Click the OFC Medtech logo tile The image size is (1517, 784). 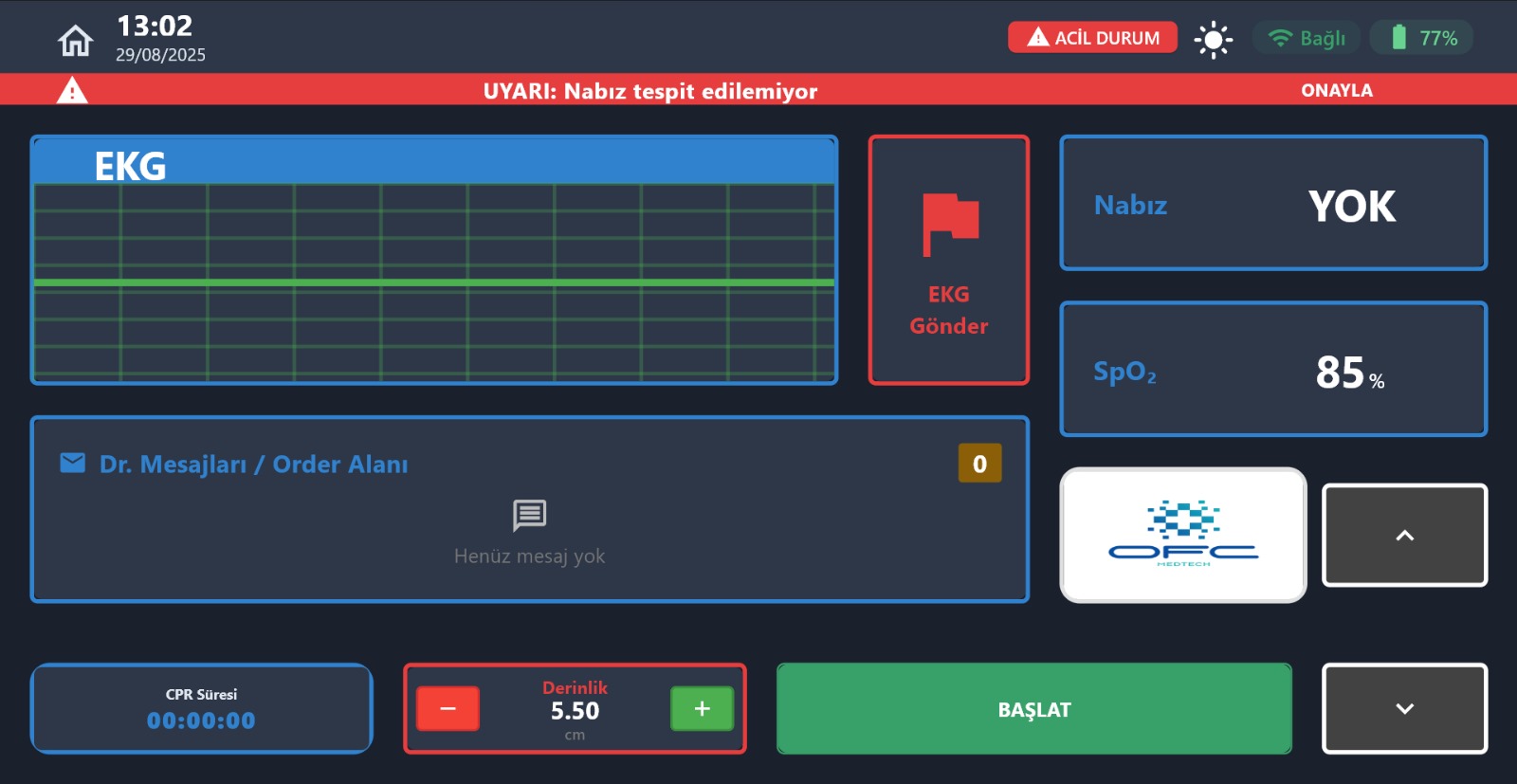click(x=1182, y=536)
